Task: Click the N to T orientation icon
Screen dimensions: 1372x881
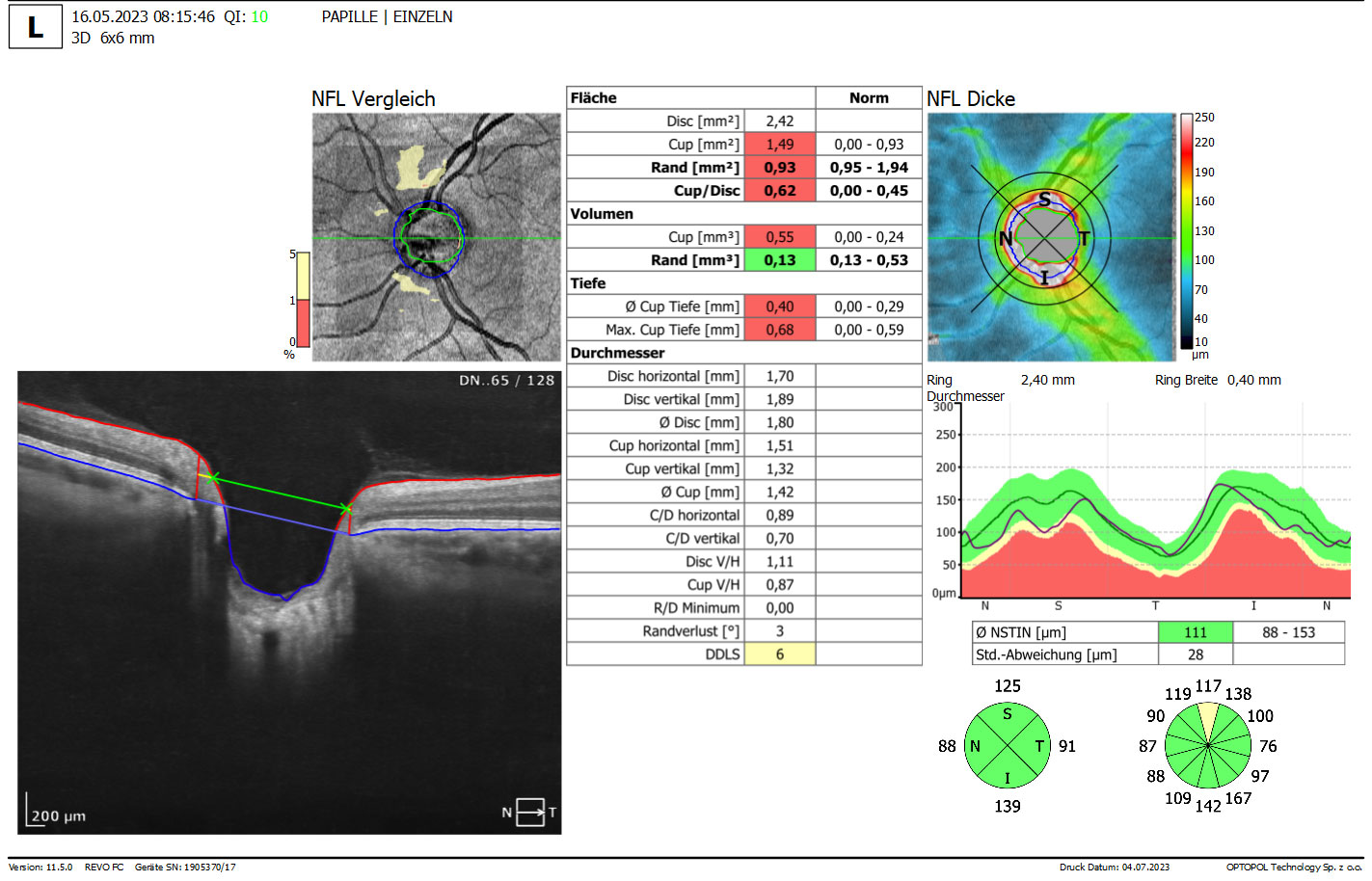Action: pos(529,813)
